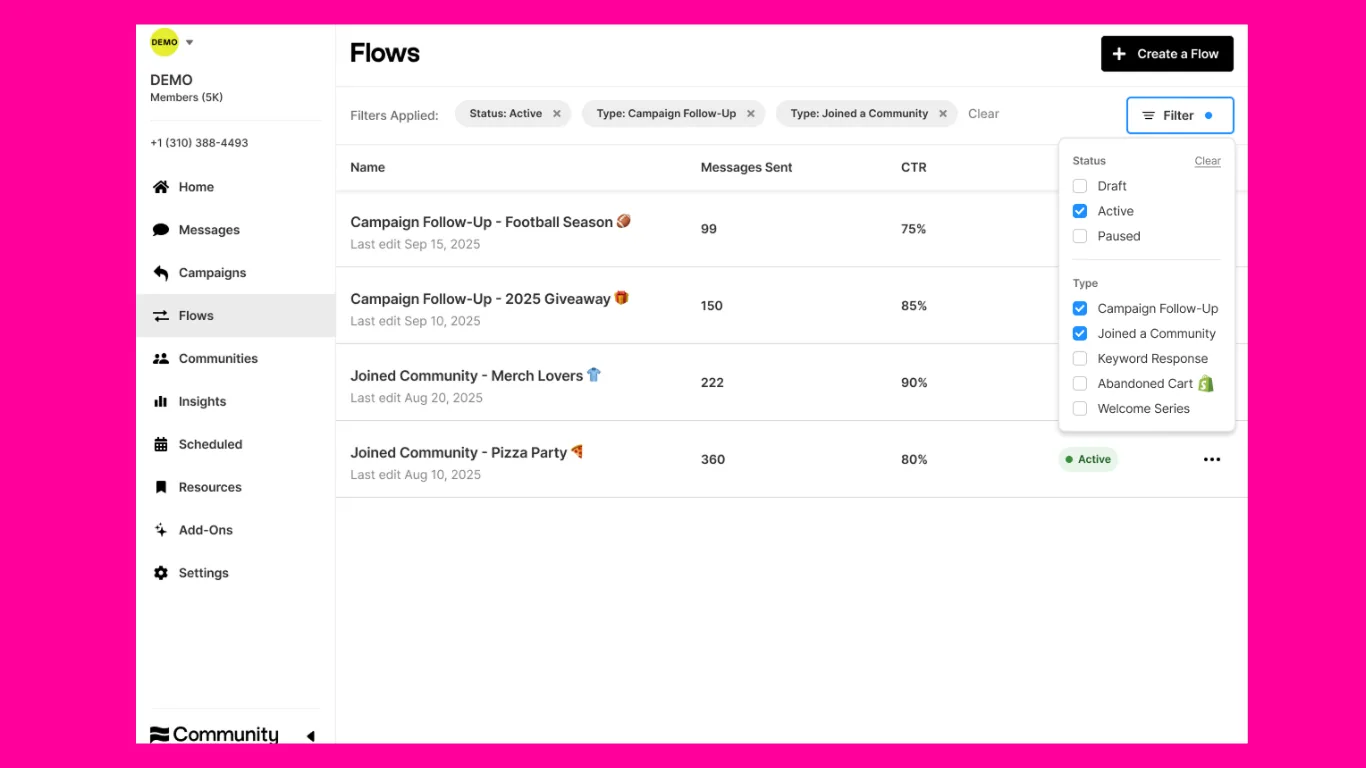Uncheck the Active status checkbox
This screenshot has width=1366, height=768.
tap(1080, 211)
